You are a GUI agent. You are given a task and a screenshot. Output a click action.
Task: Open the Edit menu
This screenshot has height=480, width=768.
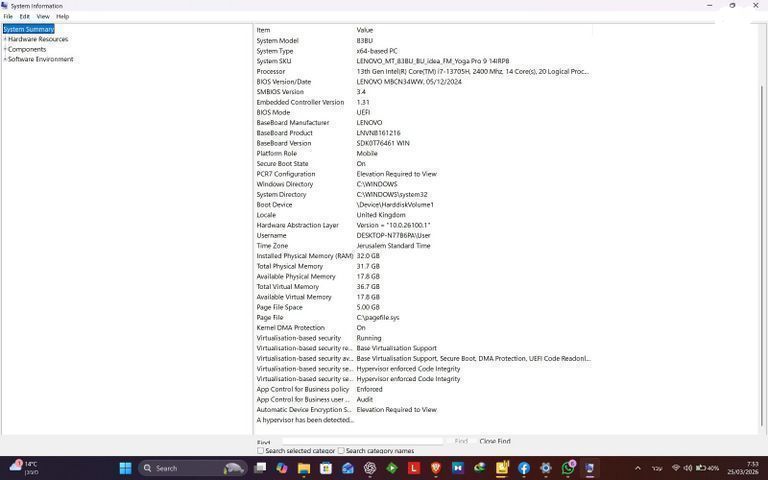click(24, 16)
